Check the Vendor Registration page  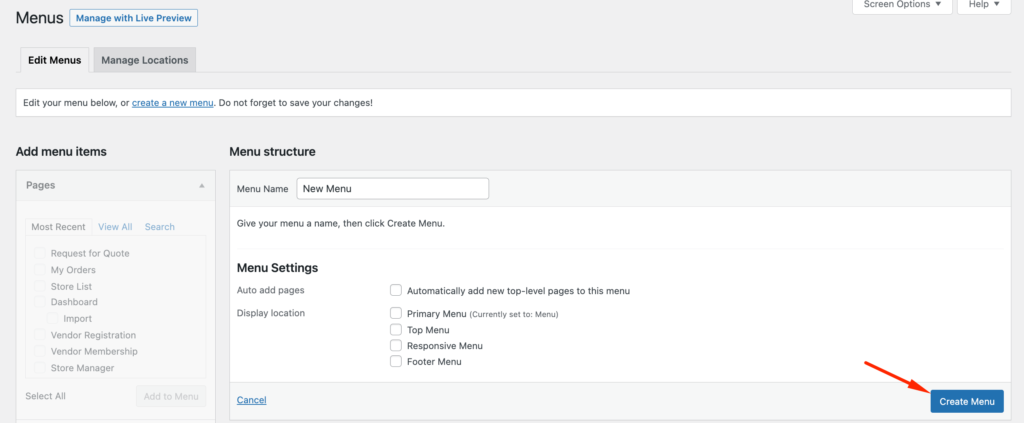pos(40,334)
